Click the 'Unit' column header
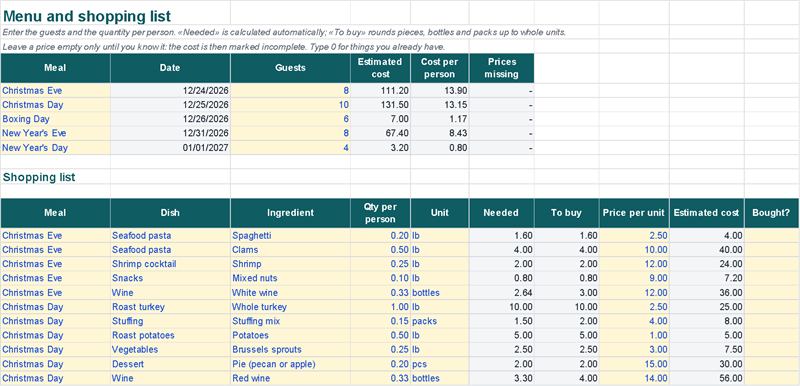 point(440,213)
